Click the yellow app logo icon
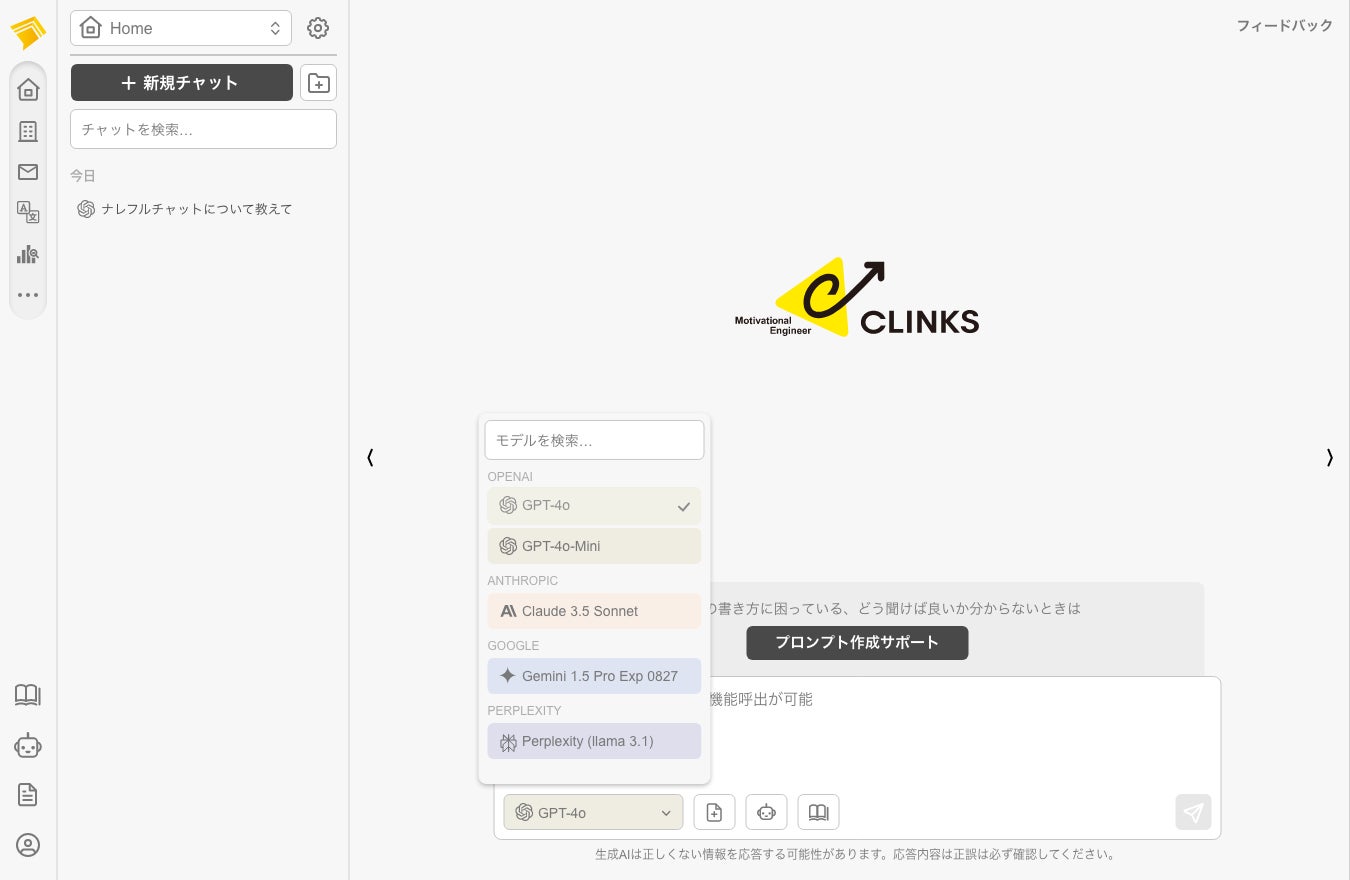The height and width of the screenshot is (880, 1350). 28,32
